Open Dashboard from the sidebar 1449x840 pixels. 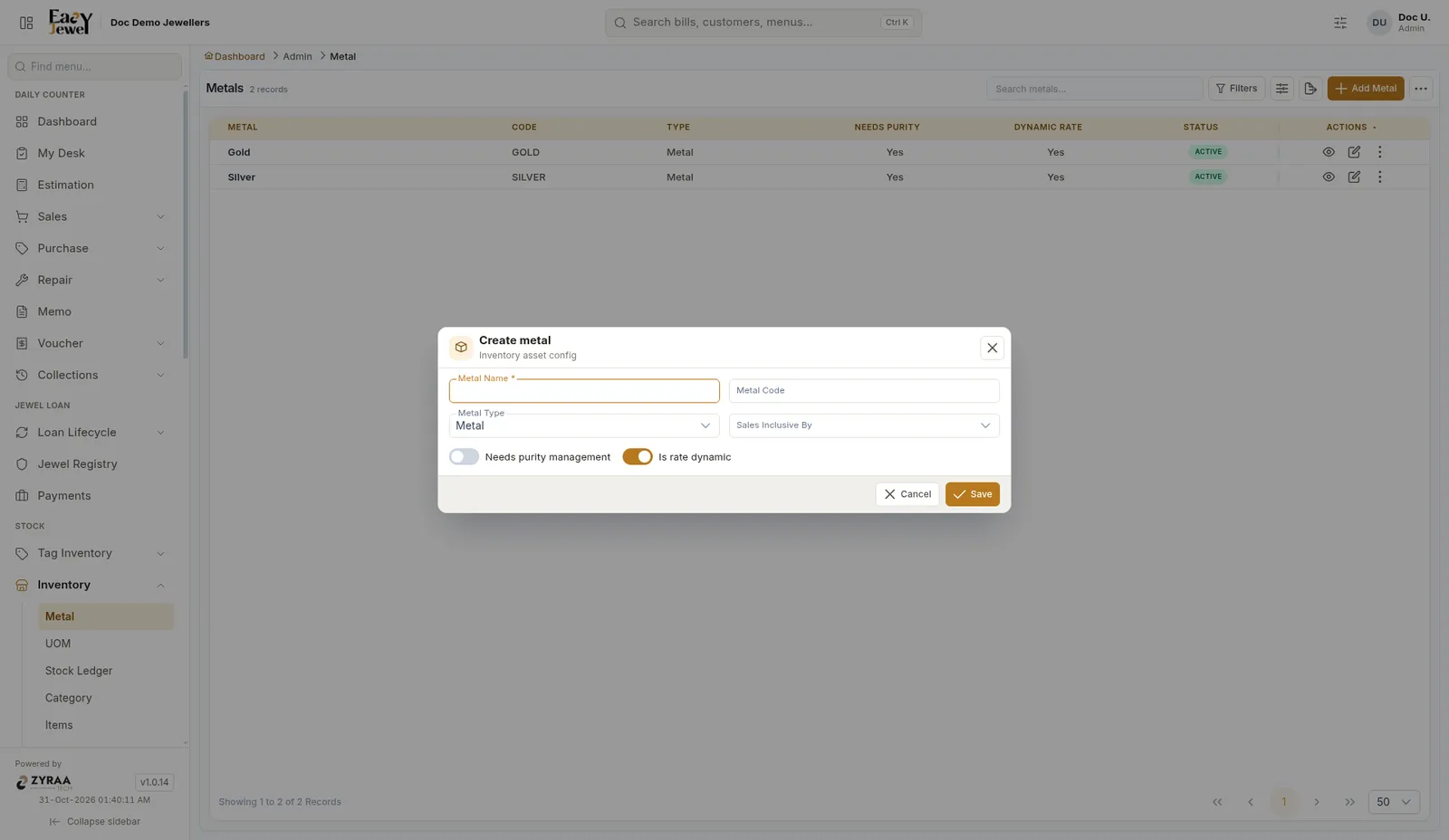tap(91, 121)
